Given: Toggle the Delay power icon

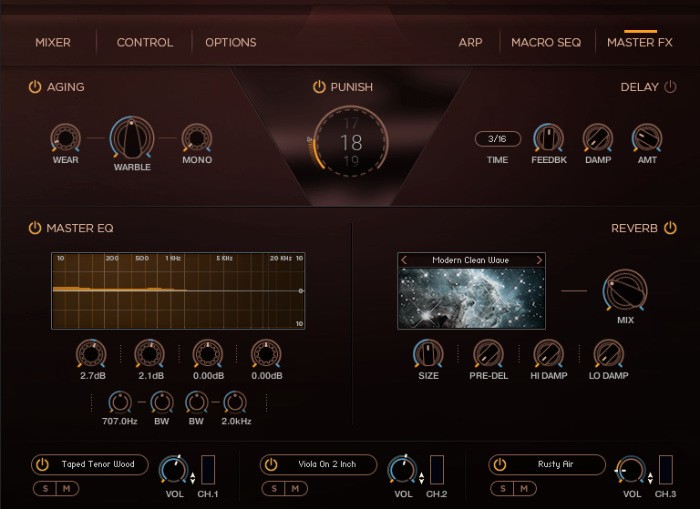Looking at the screenshot, I should pos(670,87).
